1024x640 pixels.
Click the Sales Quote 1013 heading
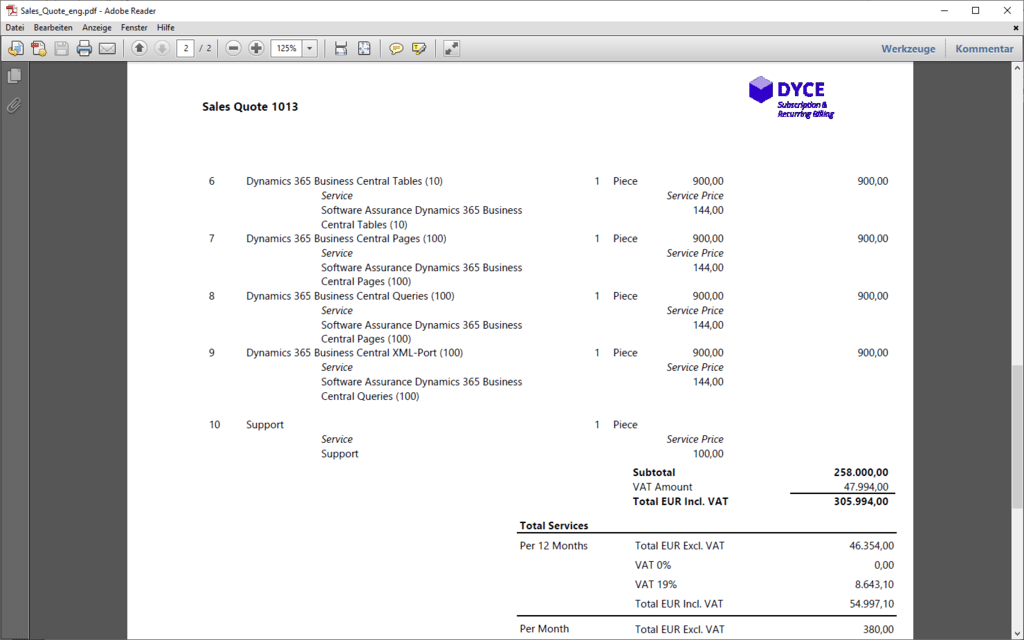point(250,106)
